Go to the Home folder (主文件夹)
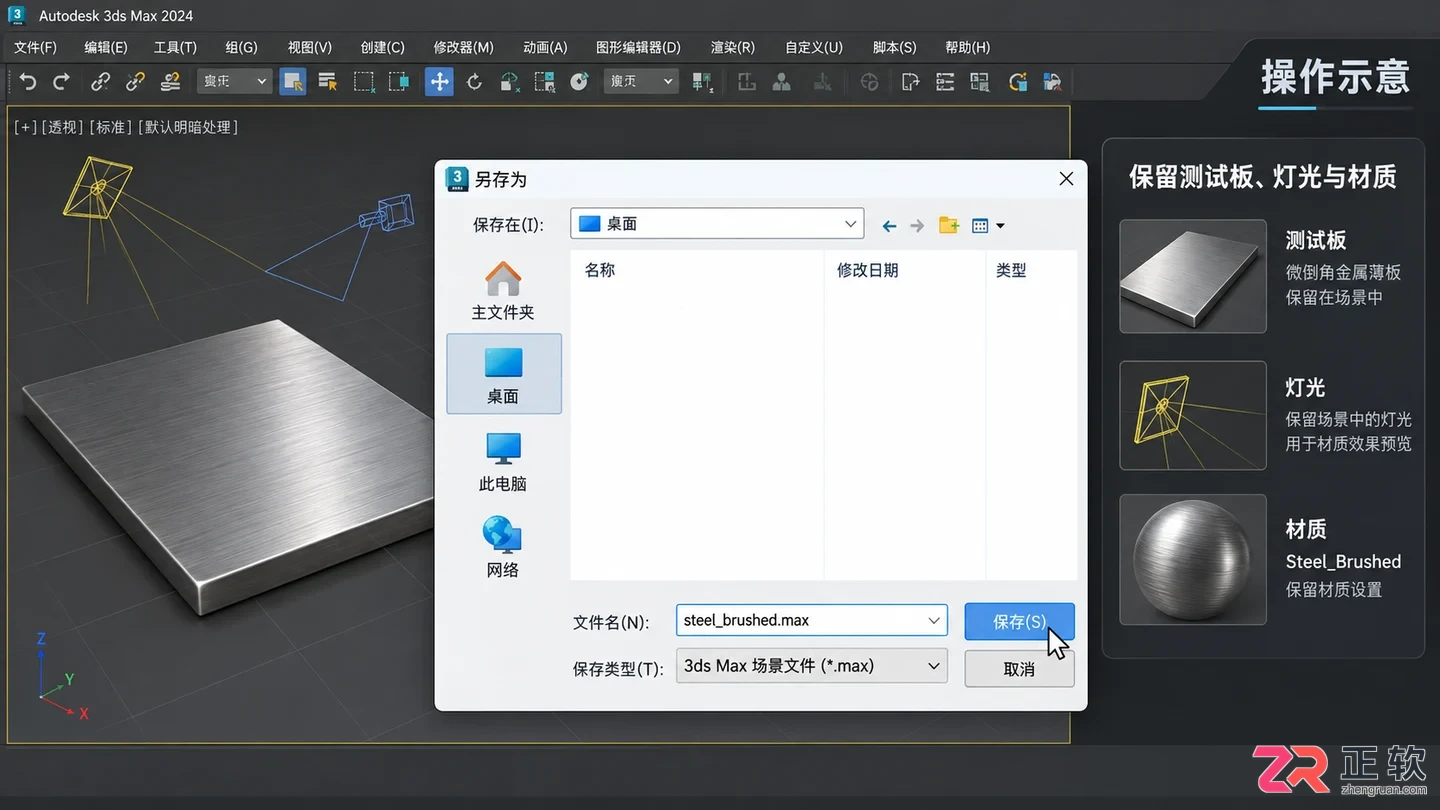This screenshot has height=810, width=1440. [503, 291]
